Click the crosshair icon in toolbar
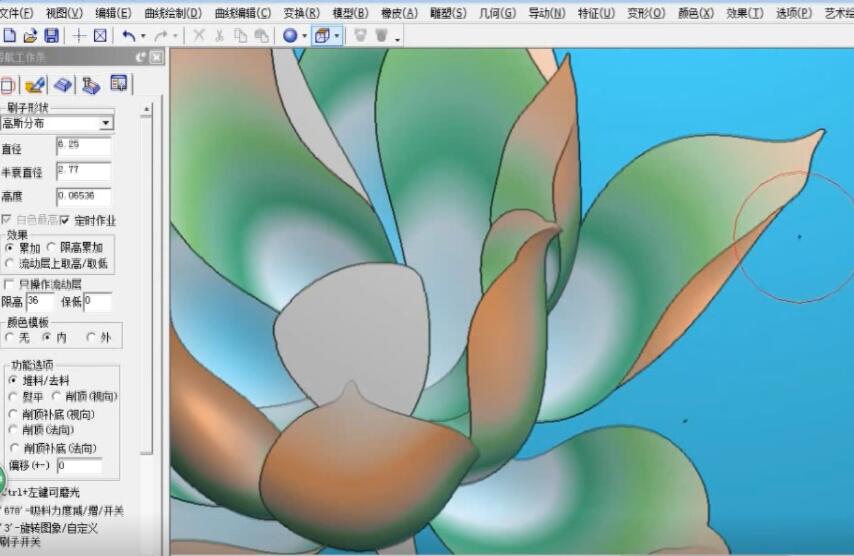Screen dimensions: 854x556 (x=80, y=35)
